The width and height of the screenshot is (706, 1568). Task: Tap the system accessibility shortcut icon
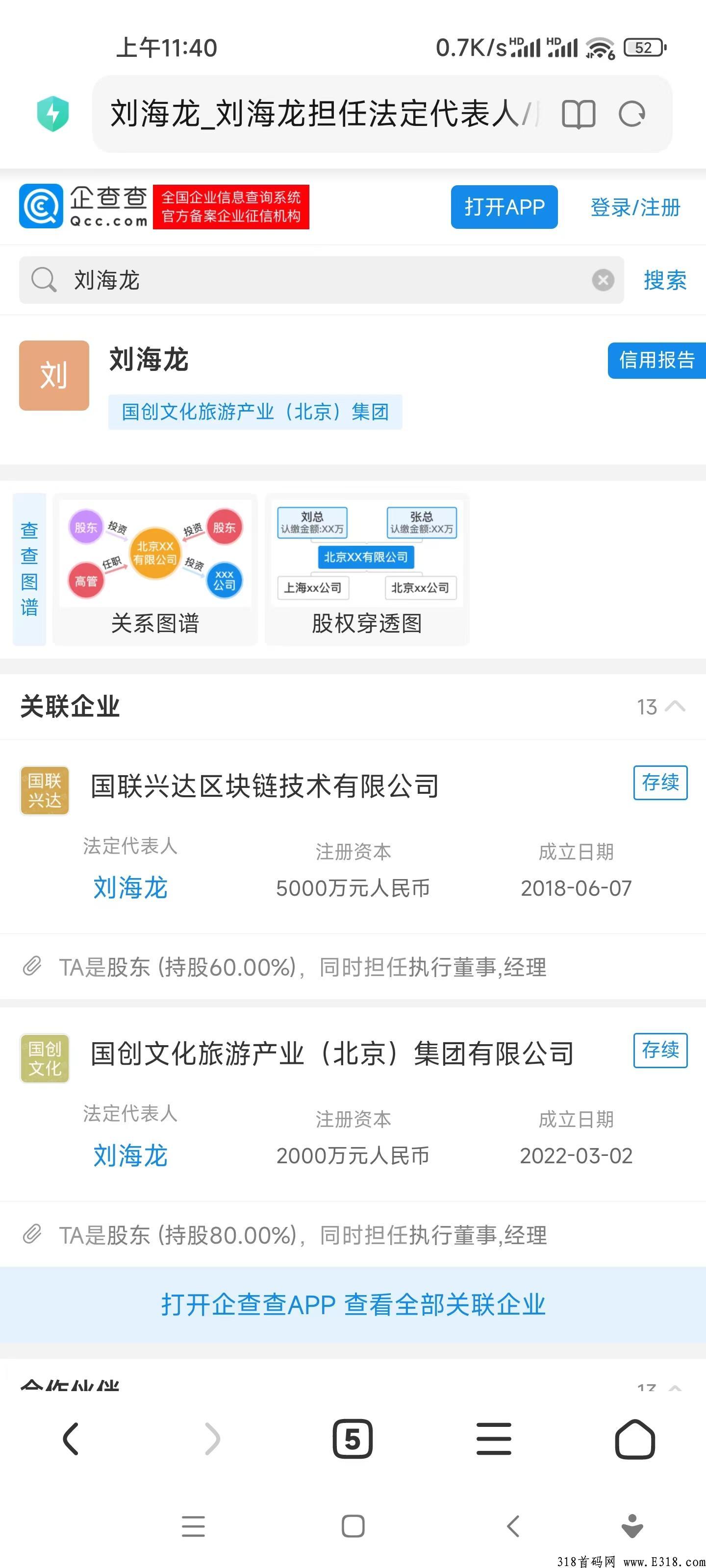632,1526
